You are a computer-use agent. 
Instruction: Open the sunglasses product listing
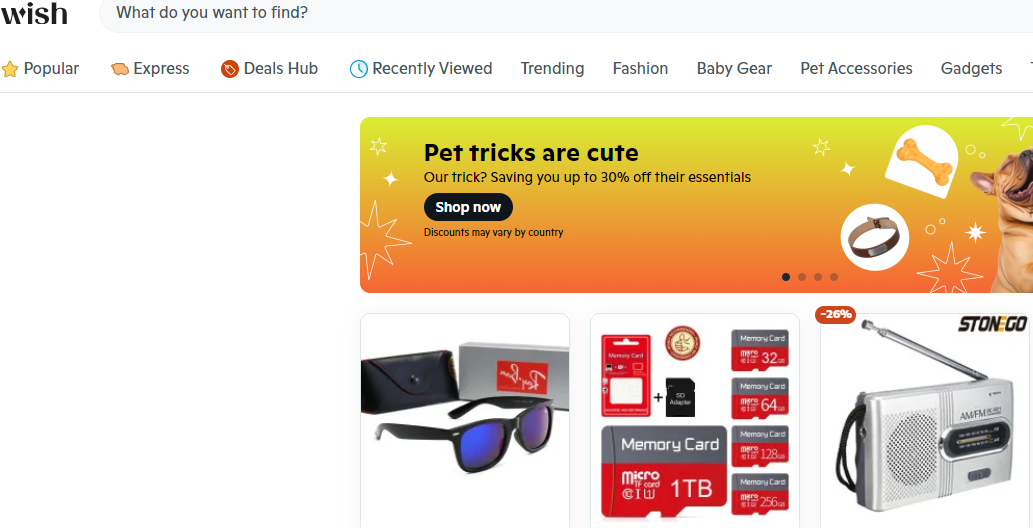465,421
